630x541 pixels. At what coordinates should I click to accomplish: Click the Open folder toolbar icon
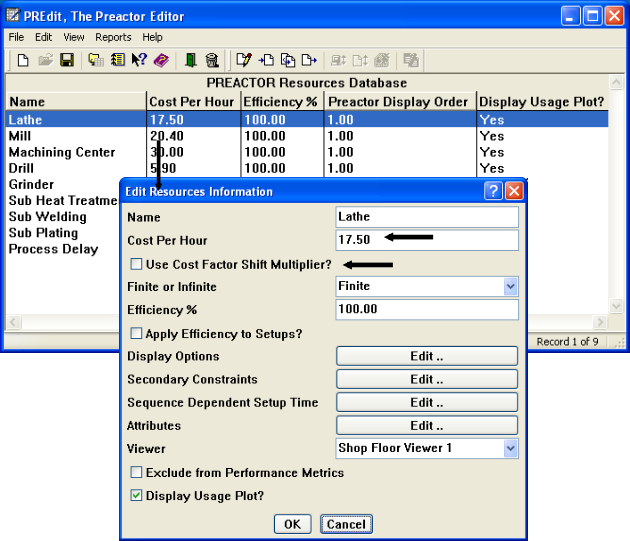pyautogui.click(x=45, y=60)
